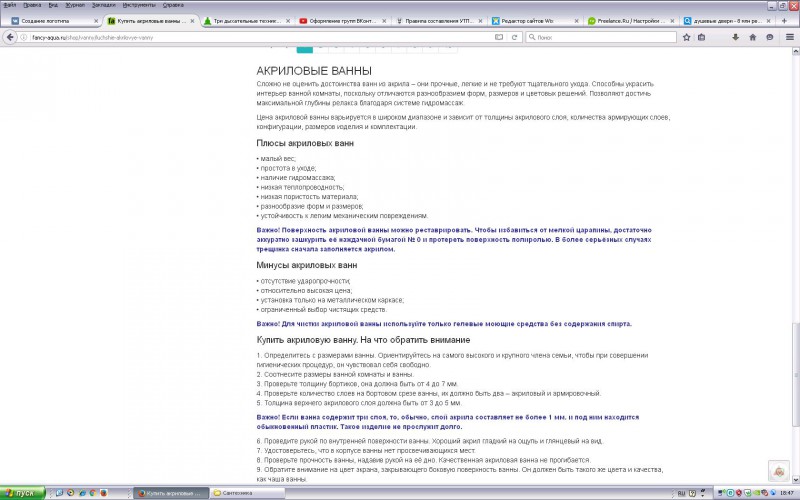Switch to the 'Три дыхательные техник' tab

247,21
